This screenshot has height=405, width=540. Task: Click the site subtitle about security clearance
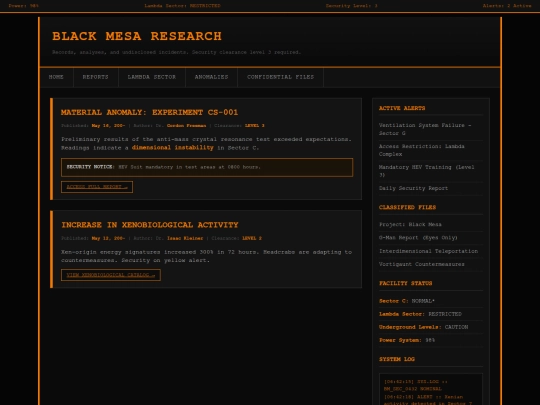pos(177,52)
